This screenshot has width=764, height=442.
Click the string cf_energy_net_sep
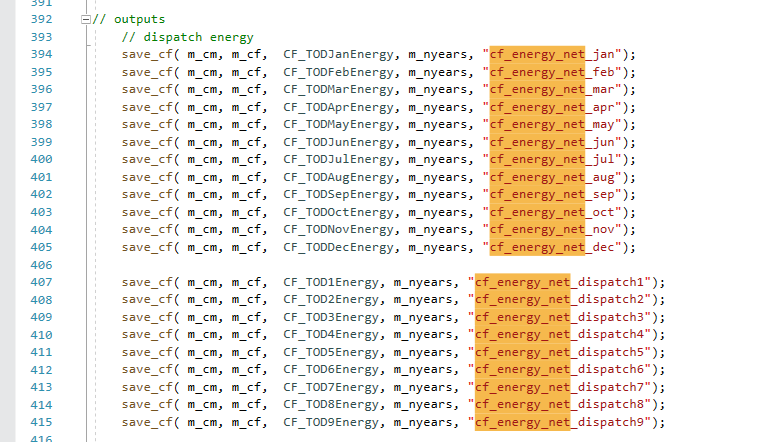552,194
